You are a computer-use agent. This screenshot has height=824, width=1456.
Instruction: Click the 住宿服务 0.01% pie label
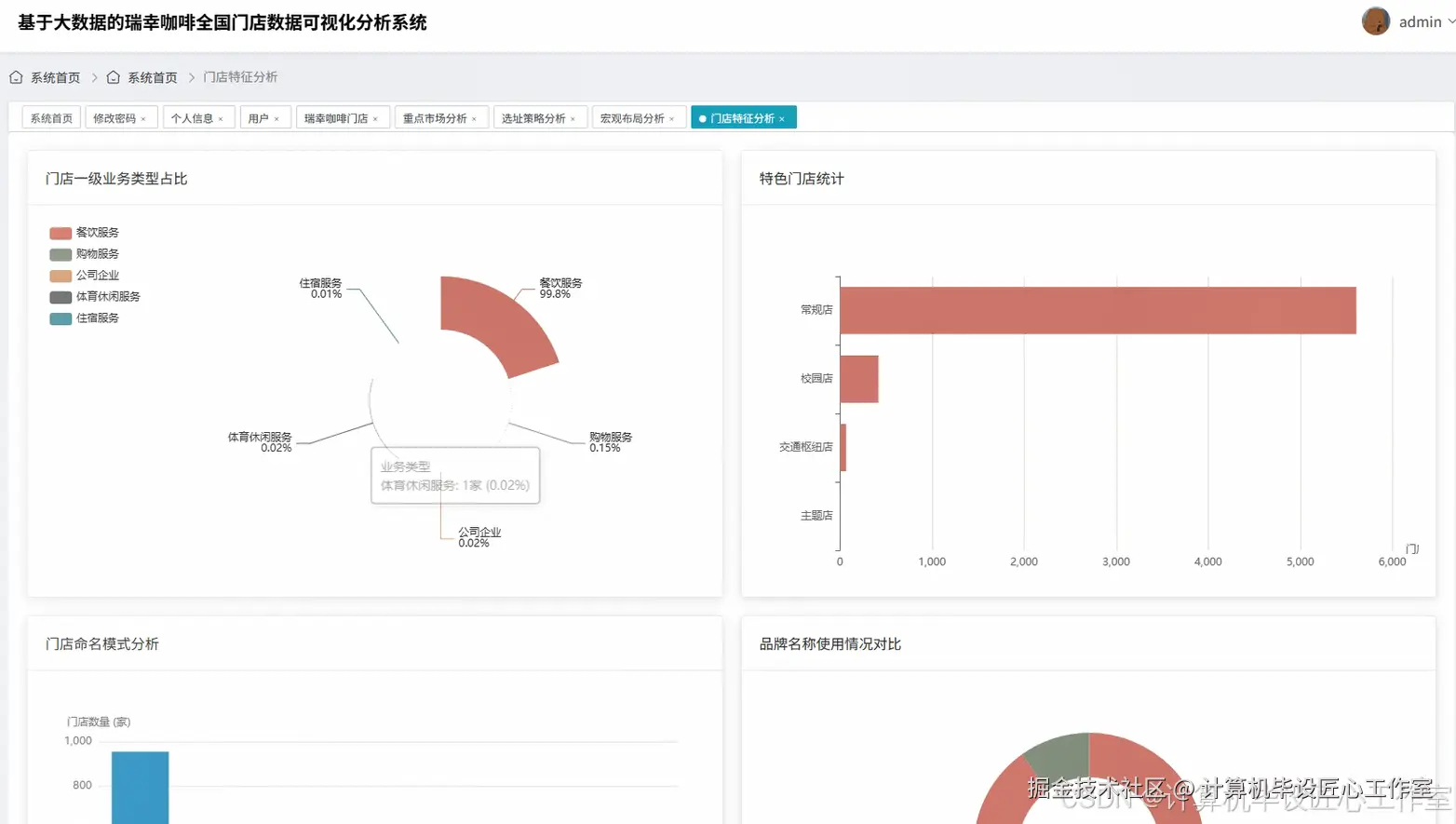[320, 288]
